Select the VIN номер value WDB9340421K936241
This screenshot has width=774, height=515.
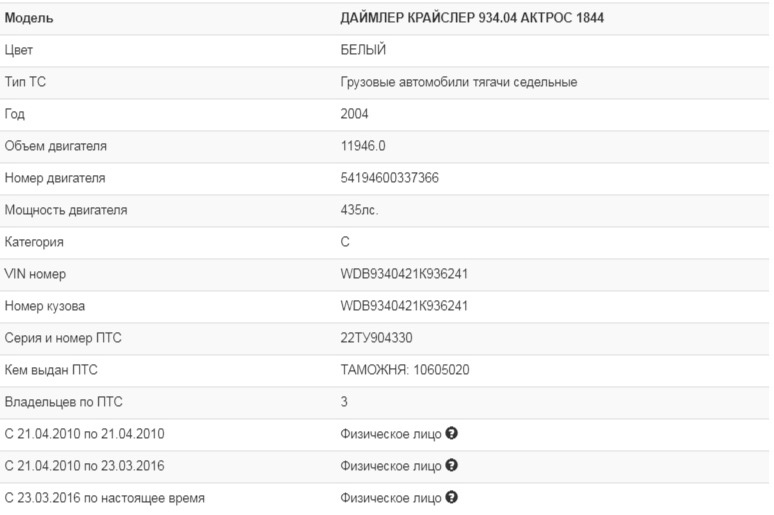[404, 274]
